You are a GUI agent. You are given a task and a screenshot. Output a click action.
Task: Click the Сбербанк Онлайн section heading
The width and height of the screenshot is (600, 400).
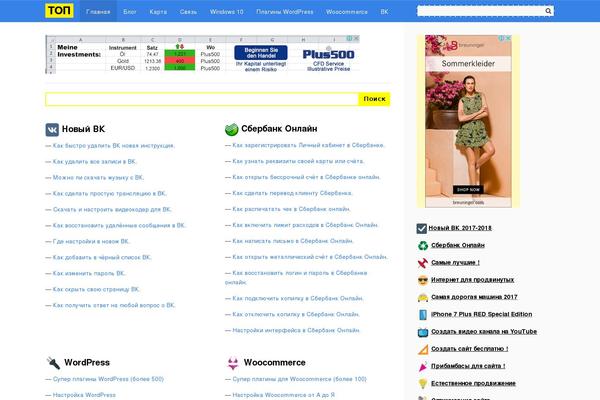coord(279,129)
